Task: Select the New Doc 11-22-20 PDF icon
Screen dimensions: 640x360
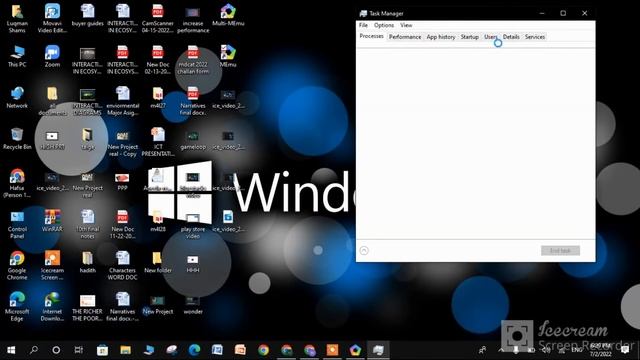Action: (122, 224)
